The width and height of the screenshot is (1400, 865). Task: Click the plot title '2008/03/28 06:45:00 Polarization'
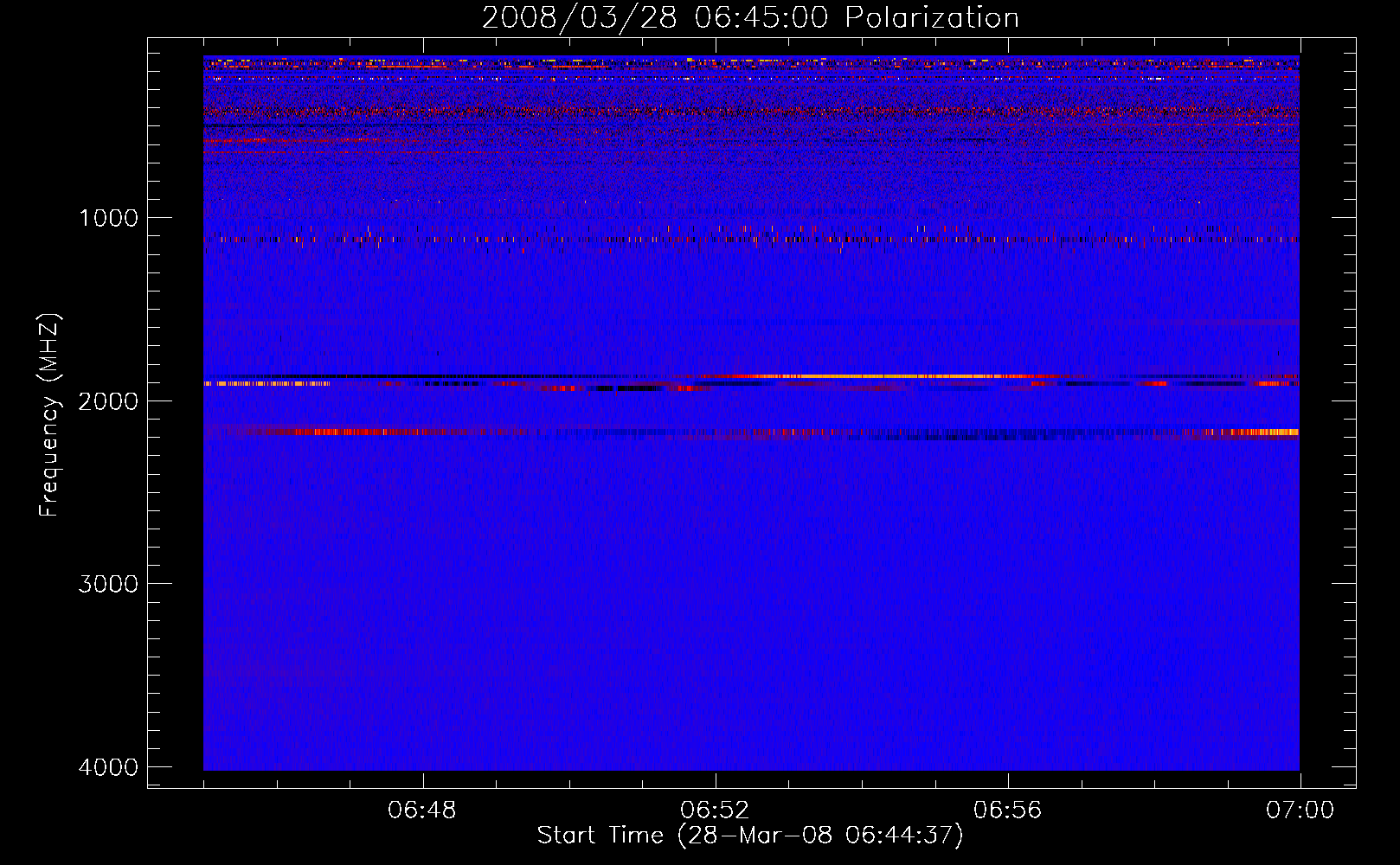coord(750,18)
